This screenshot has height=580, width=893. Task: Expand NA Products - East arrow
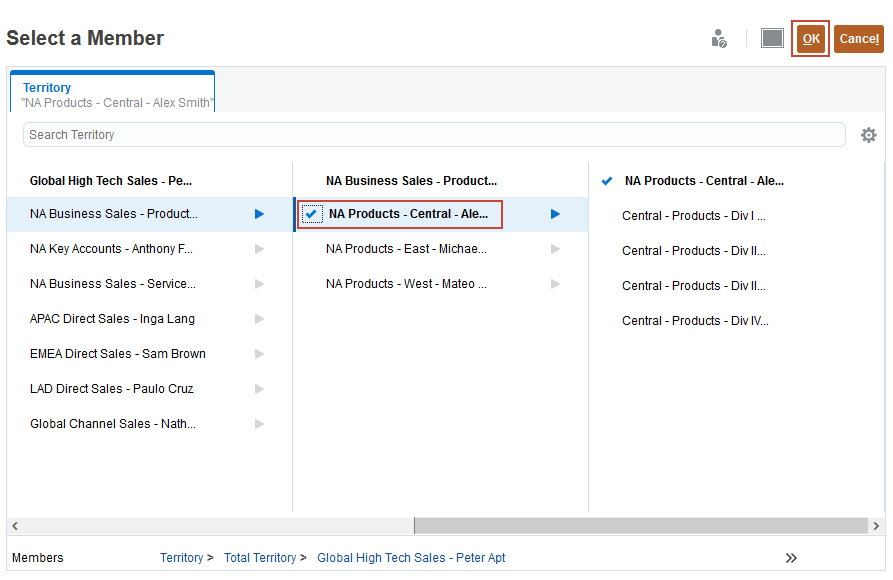pos(555,249)
